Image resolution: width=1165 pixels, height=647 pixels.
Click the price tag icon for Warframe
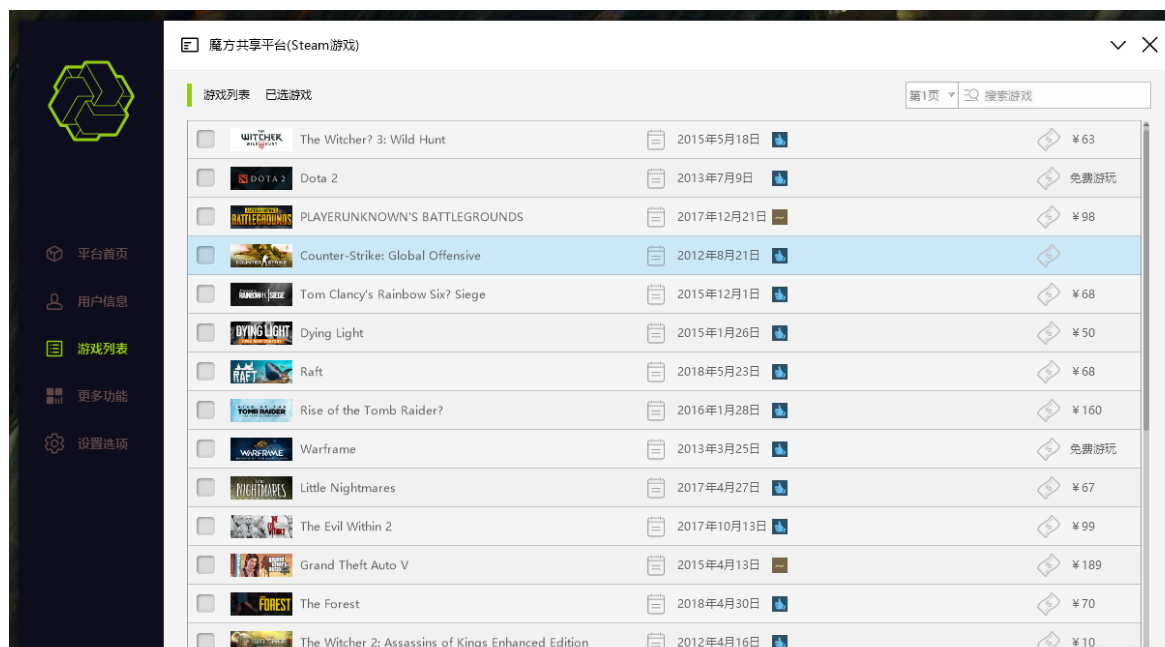[x=1048, y=449]
